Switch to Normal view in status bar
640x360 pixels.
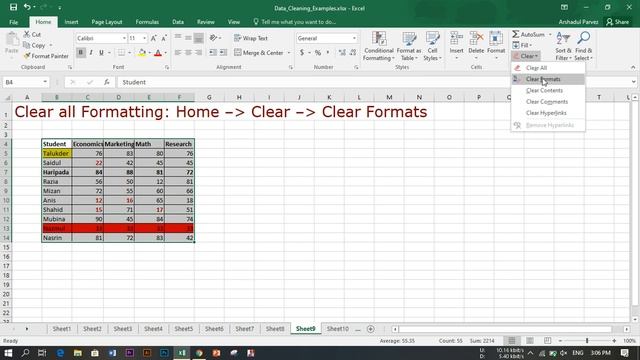[x=512, y=340]
